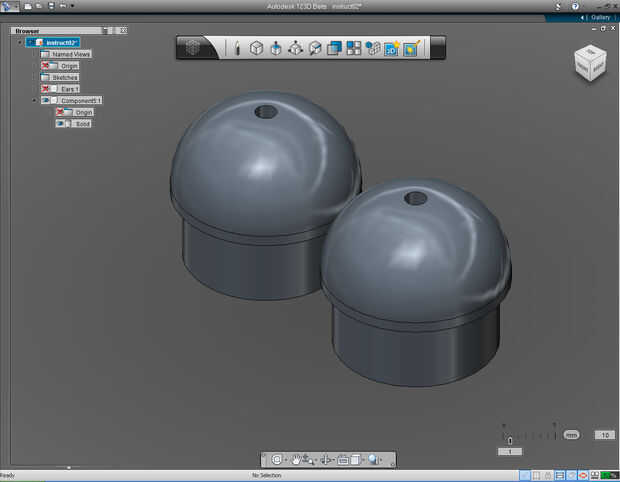This screenshot has width=620, height=482.
Task: Toggle the second status bar icon
Action: coord(536,476)
